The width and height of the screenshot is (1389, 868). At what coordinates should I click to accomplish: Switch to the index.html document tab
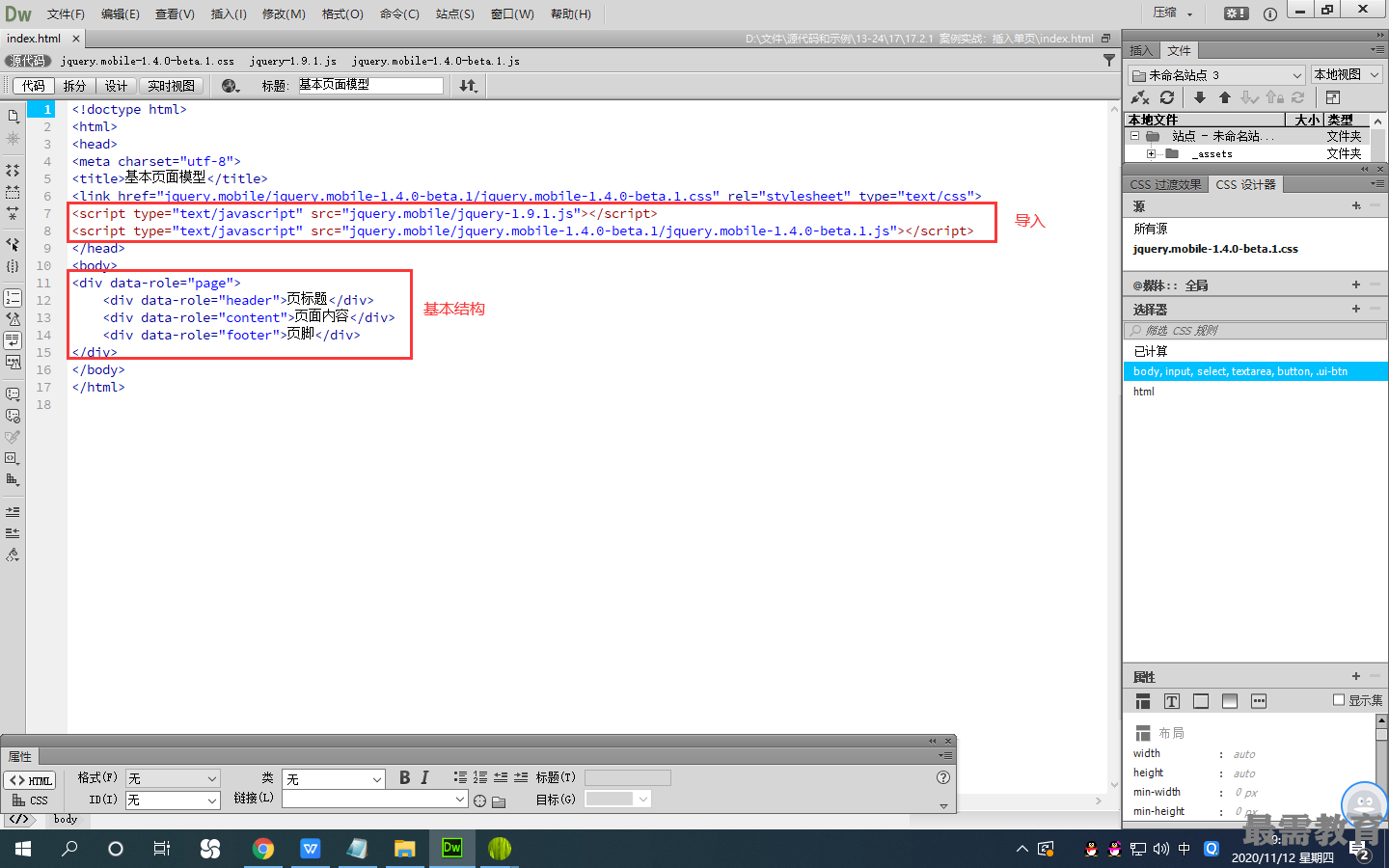pyautogui.click(x=34, y=39)
